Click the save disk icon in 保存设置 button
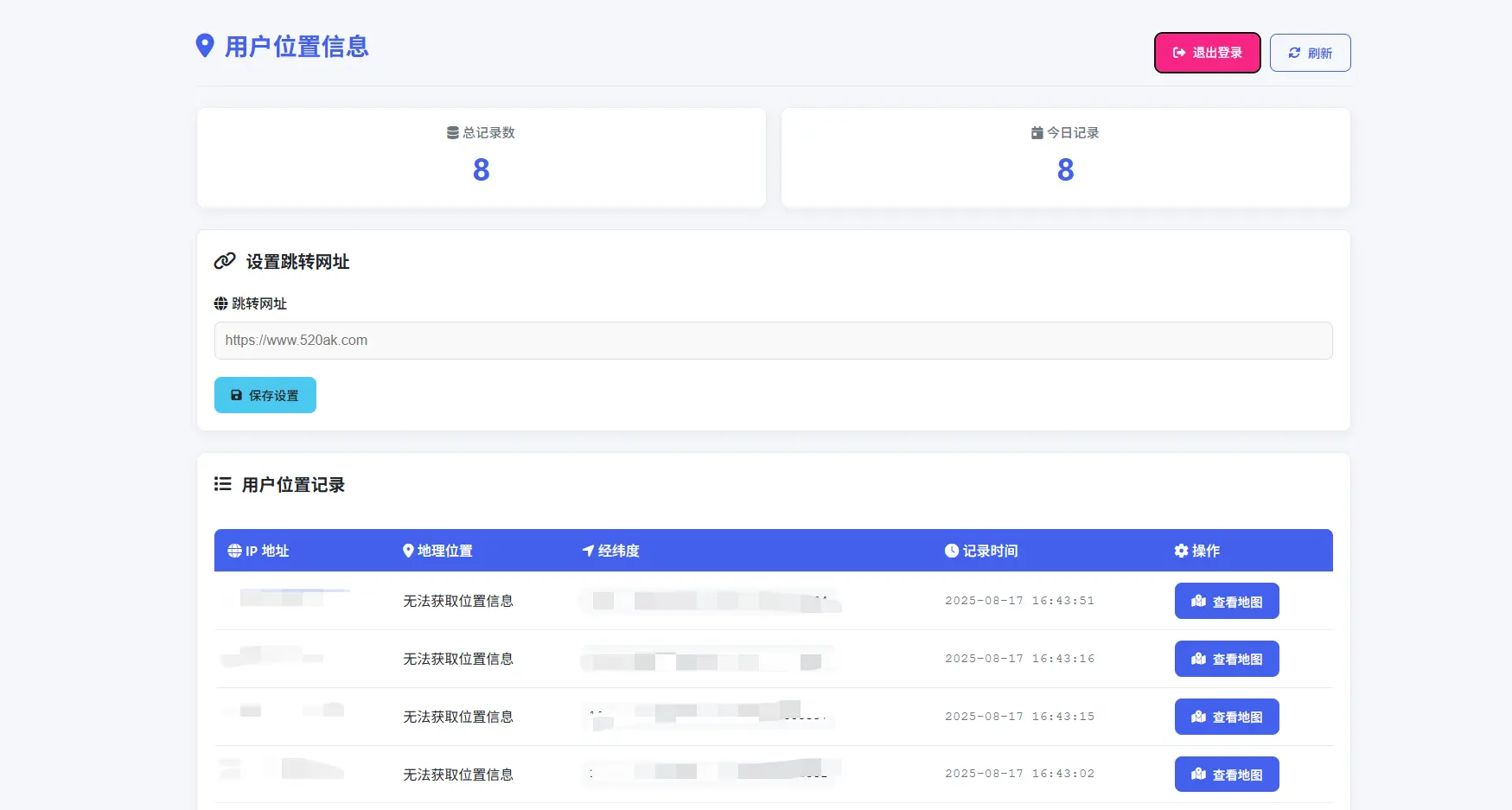 (x=236, y=395)
